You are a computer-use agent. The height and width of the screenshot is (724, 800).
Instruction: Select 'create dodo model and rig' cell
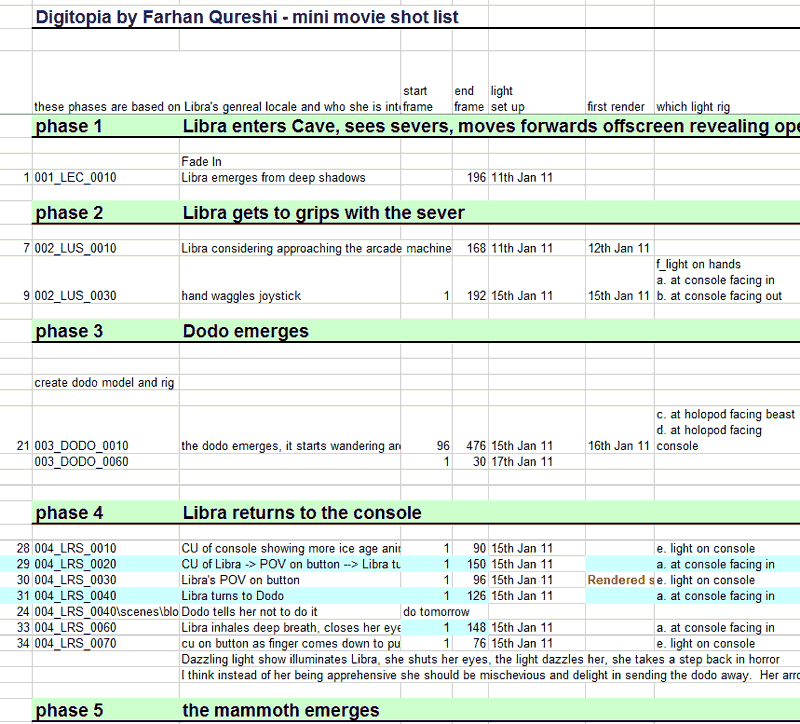[104, 383]
